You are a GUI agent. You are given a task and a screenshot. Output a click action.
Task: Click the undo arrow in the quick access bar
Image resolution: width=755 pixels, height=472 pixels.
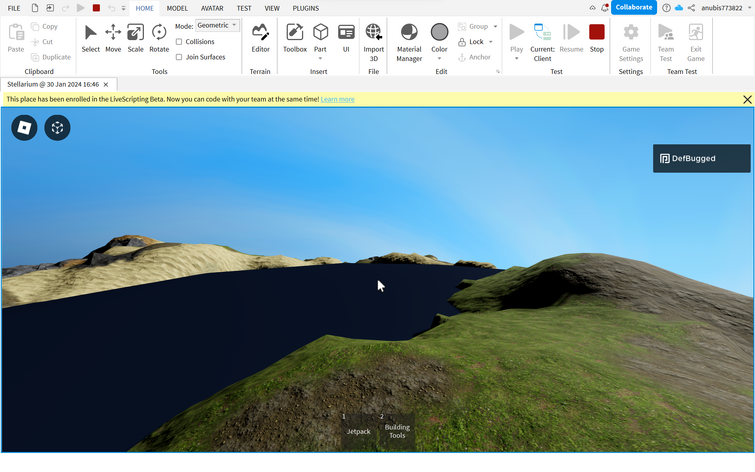(x=111, y=8)
